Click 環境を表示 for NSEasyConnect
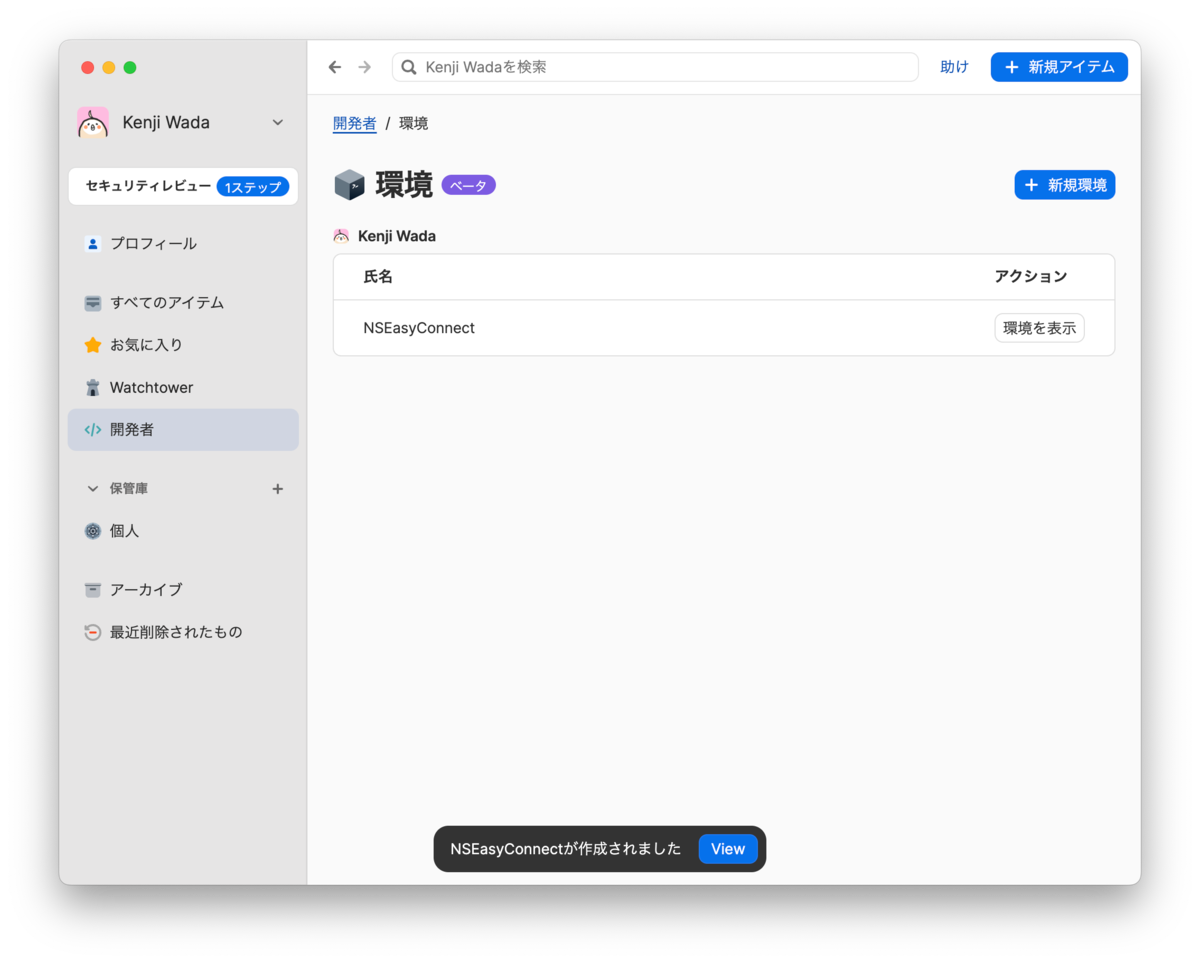 coord(1039,328)
